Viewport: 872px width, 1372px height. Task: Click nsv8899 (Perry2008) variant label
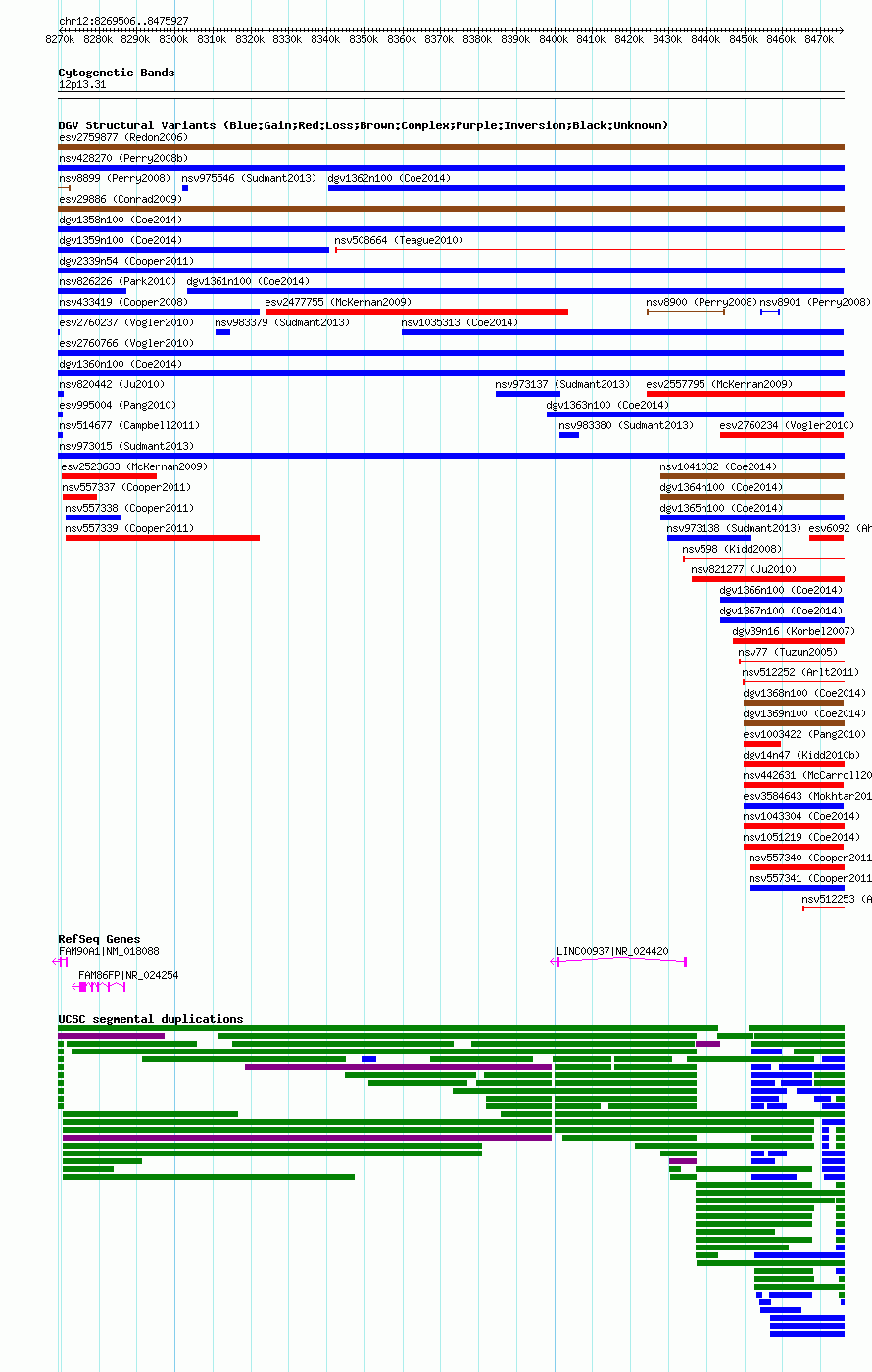coord(115,179)
